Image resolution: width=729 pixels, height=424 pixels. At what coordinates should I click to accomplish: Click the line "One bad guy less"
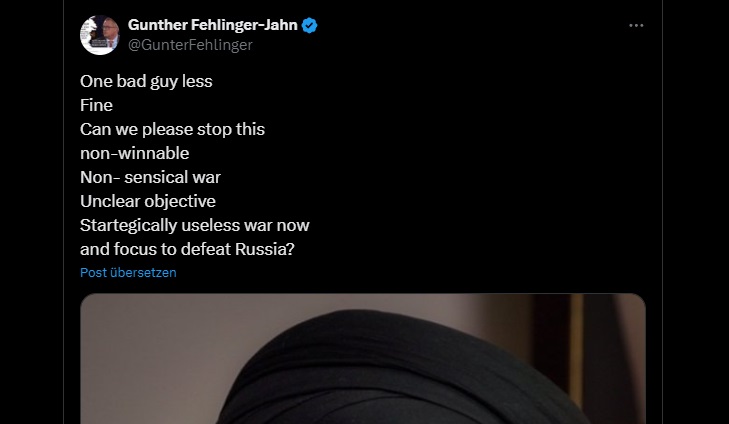pos(146,81)
